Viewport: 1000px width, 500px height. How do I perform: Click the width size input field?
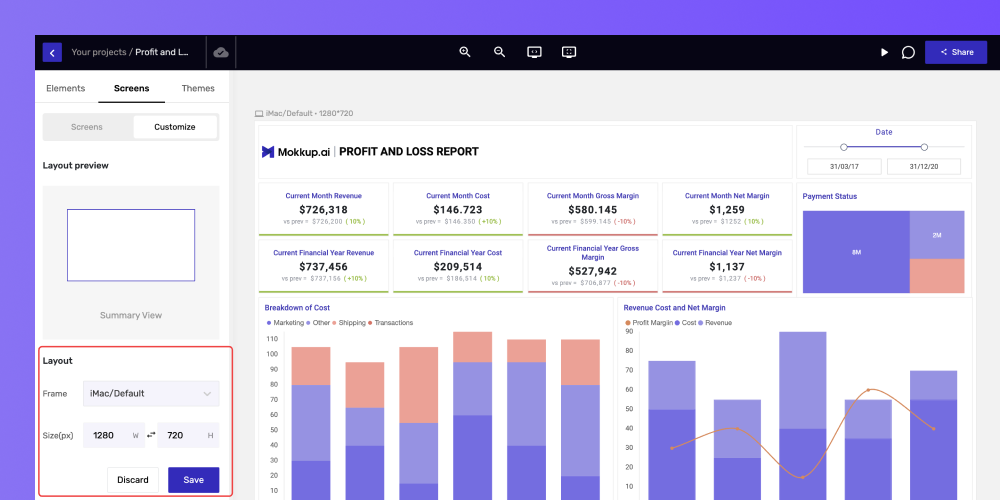[x=114, y=435]
